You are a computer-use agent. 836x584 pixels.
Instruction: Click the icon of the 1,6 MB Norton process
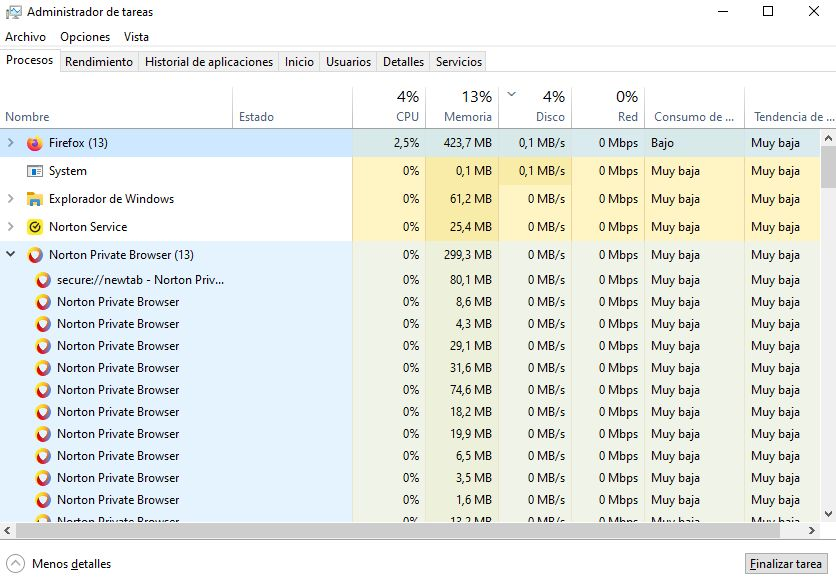click(x=43, y=500)
